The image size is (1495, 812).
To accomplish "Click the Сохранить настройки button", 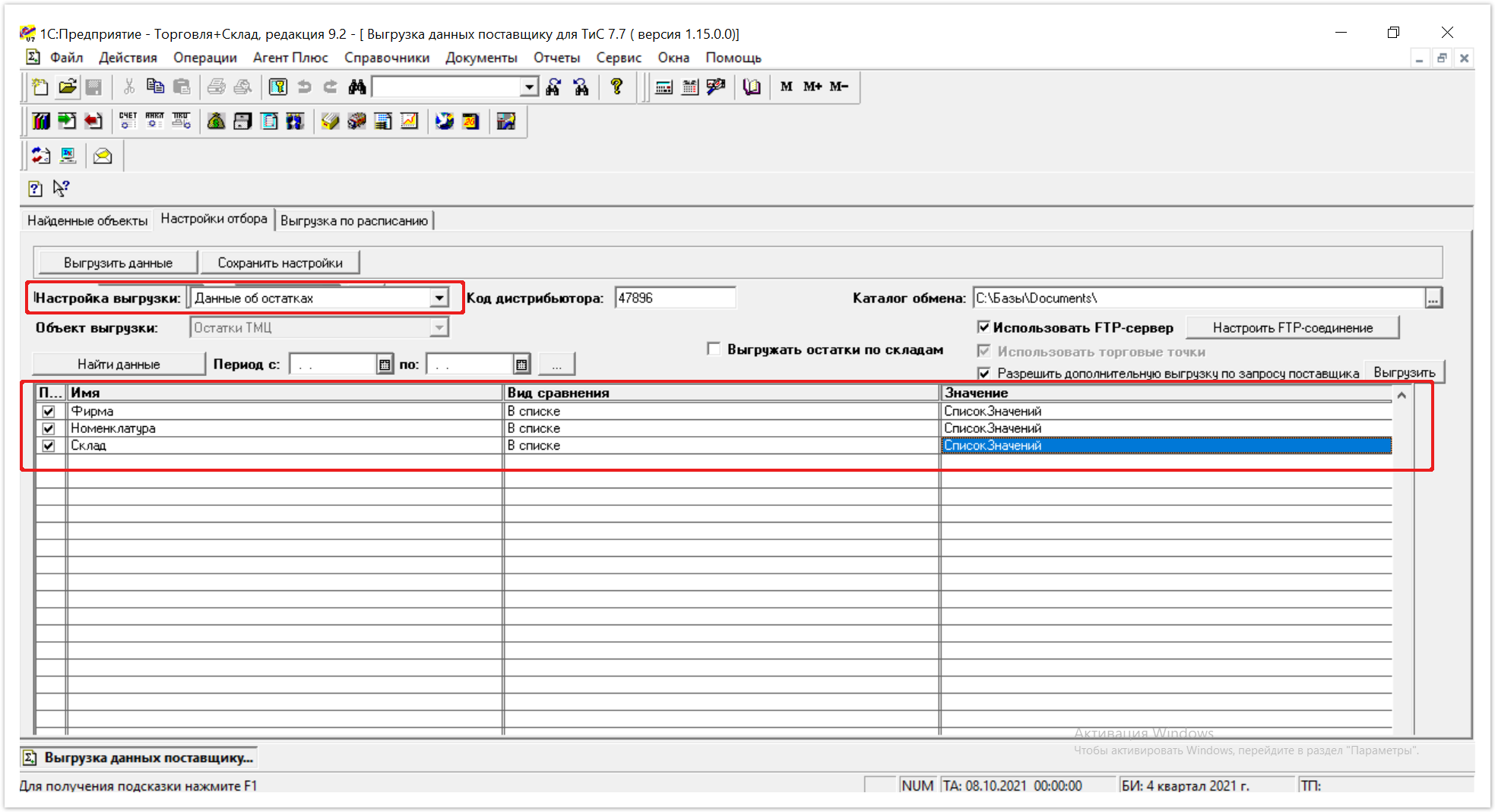I will click(280, 263).
